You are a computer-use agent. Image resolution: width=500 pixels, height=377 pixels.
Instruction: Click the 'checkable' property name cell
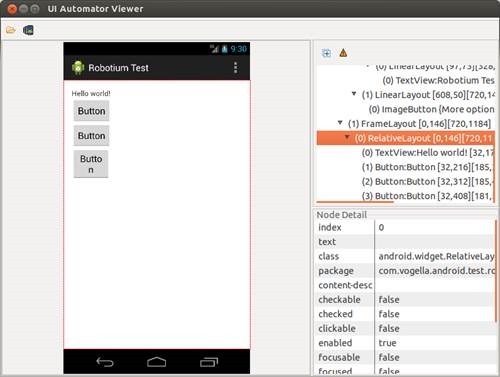click(x=344, y=299)
